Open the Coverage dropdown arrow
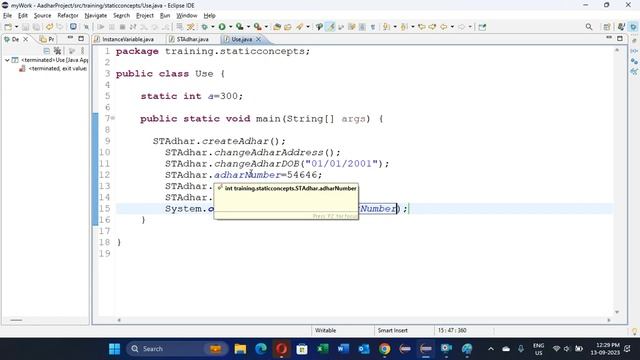This screenshot has width=640, height=360. click(248, 27)
